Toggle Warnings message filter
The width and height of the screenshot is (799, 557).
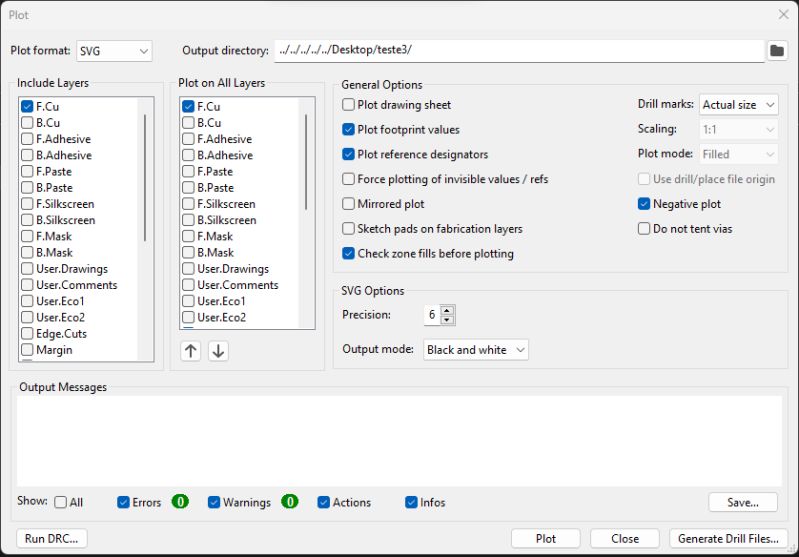pos(214,502)
